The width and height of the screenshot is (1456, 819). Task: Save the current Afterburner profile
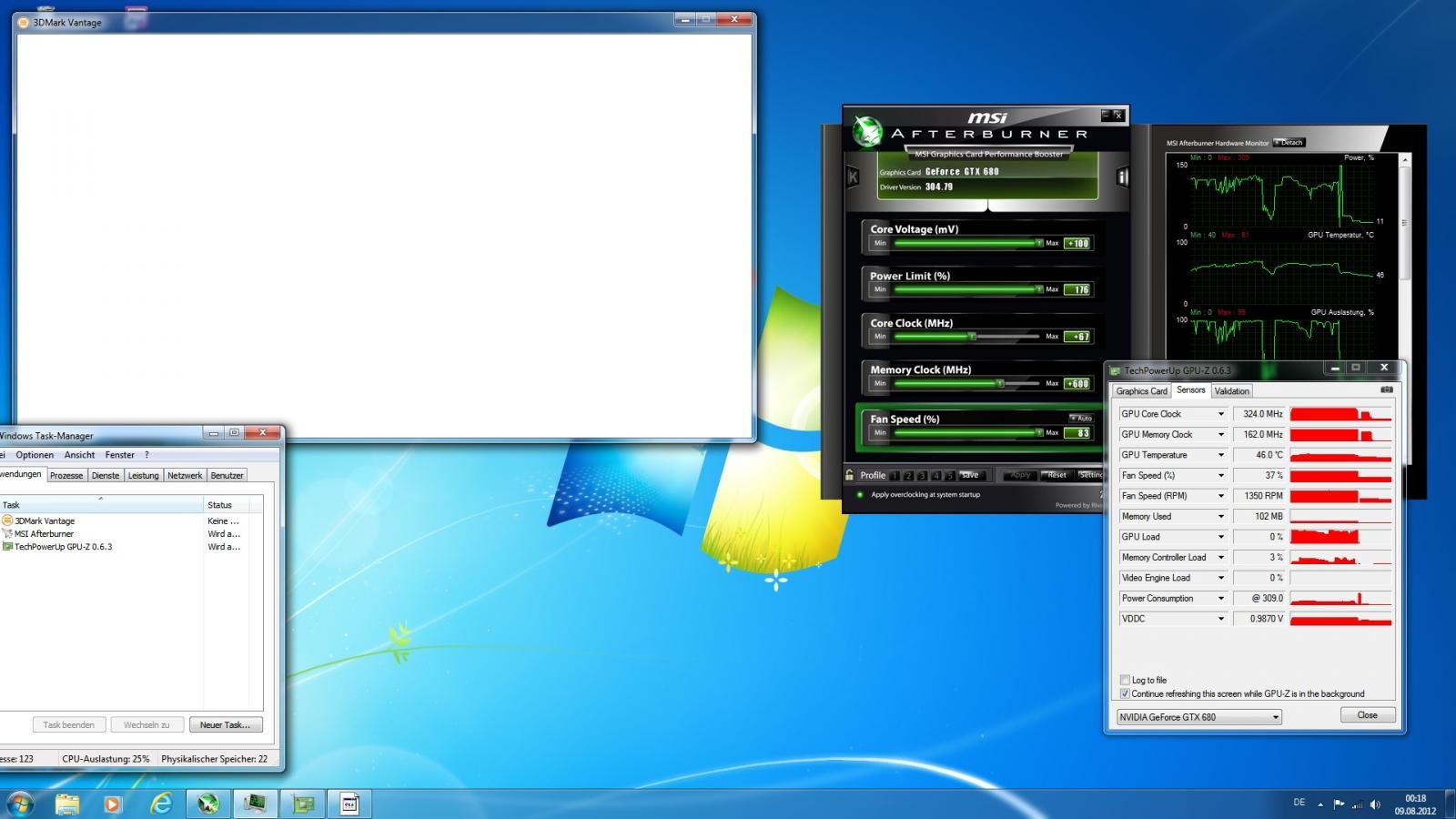coord(970,475)
